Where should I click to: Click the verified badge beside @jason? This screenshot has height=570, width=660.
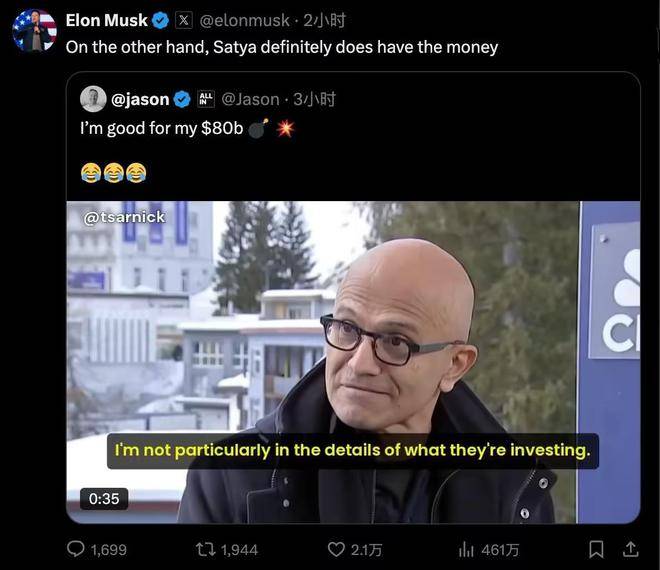pyautogui.click(x=183, y=99)
